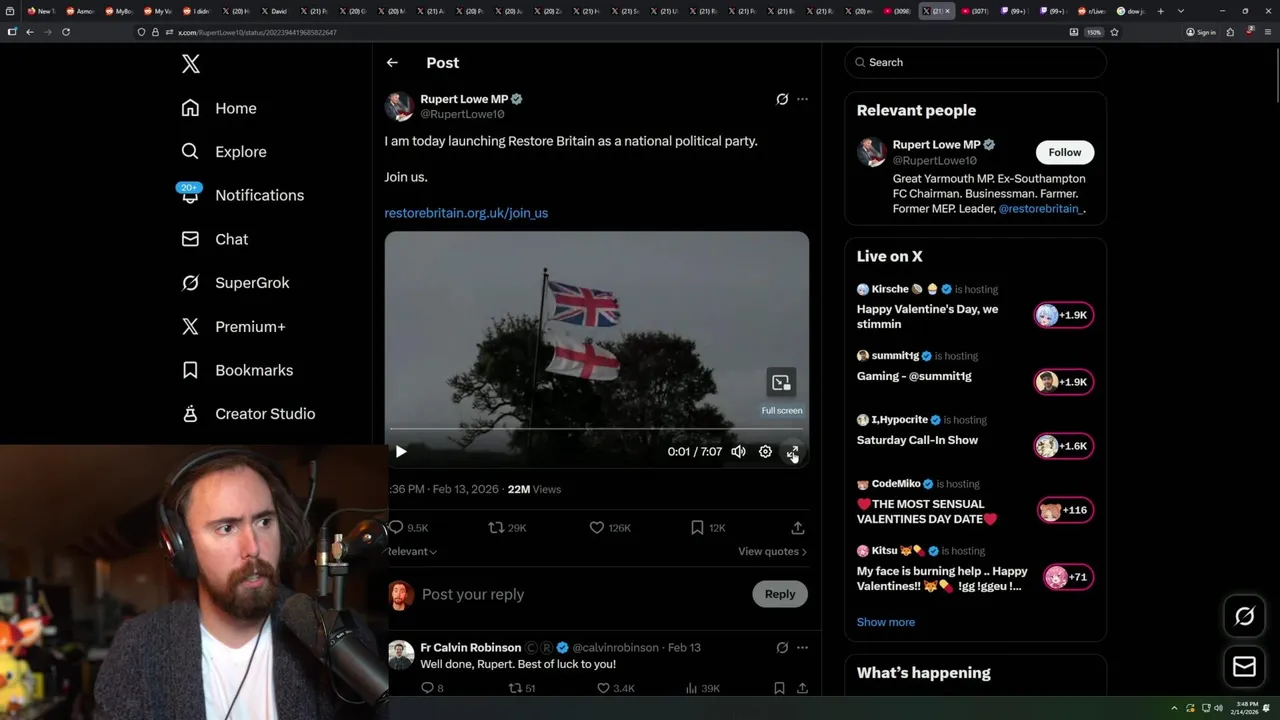Join Kitsu's live with +71 listeners
This screenshot has width=1280, height=720.
1068,577
